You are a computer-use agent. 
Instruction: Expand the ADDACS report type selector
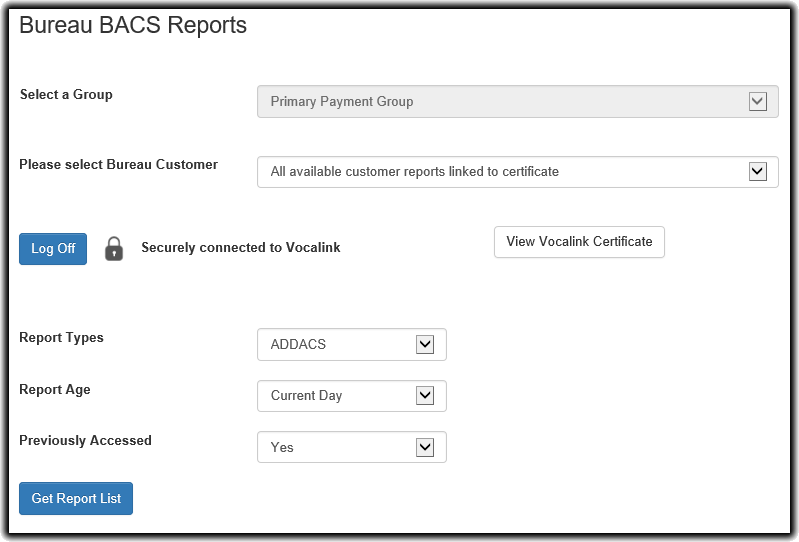340,344
